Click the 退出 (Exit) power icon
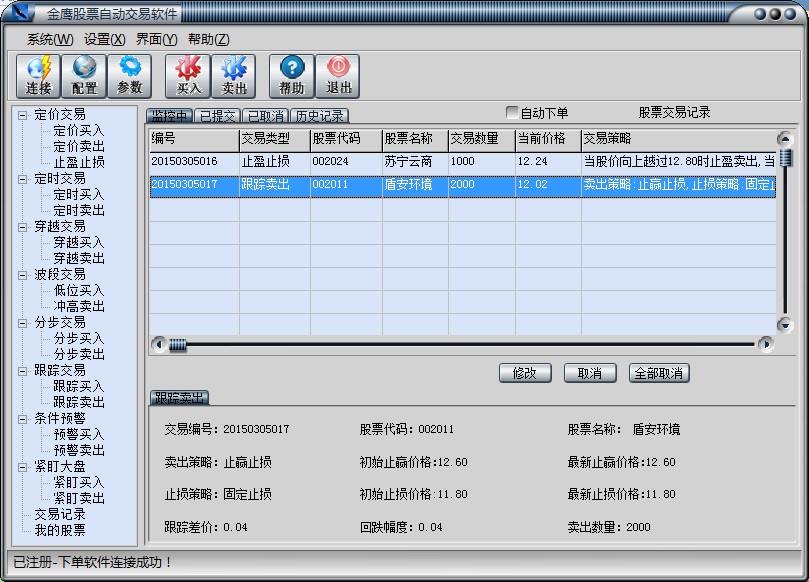 click(338, 75)
